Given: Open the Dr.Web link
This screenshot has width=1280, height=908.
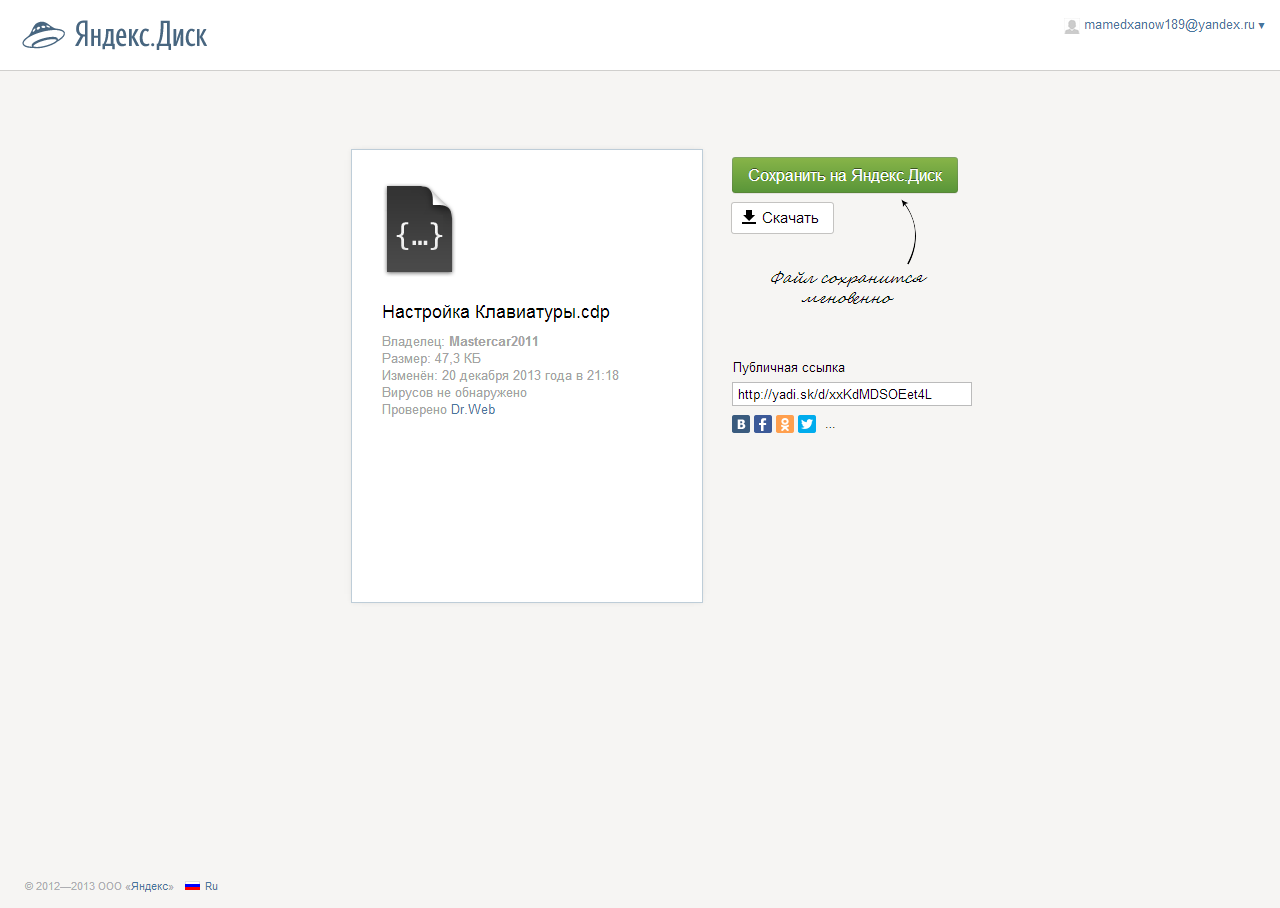Looking at the screenshot, I should [x=473, y=410].
